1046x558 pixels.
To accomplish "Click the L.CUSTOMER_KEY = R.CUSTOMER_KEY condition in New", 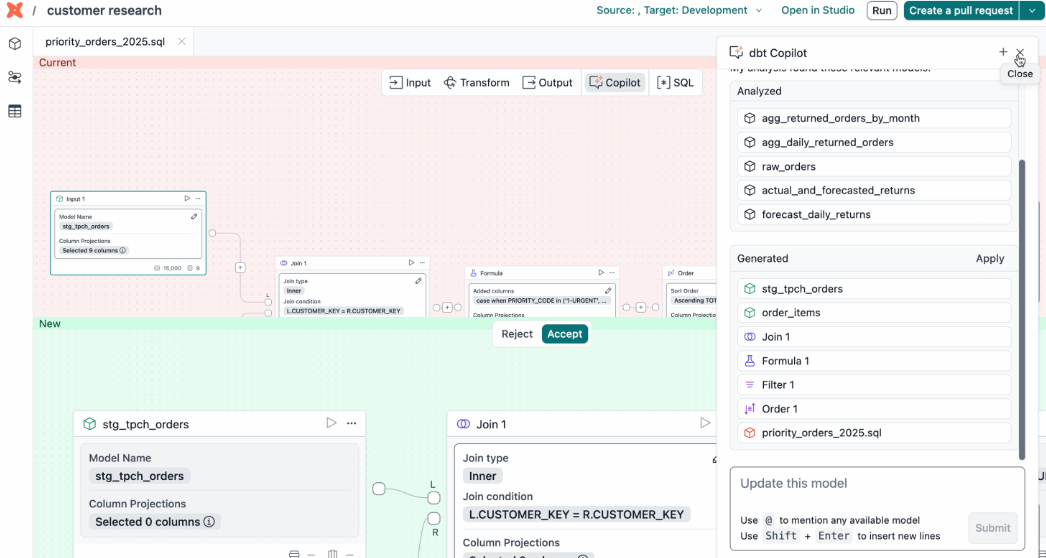I will 576,515.
